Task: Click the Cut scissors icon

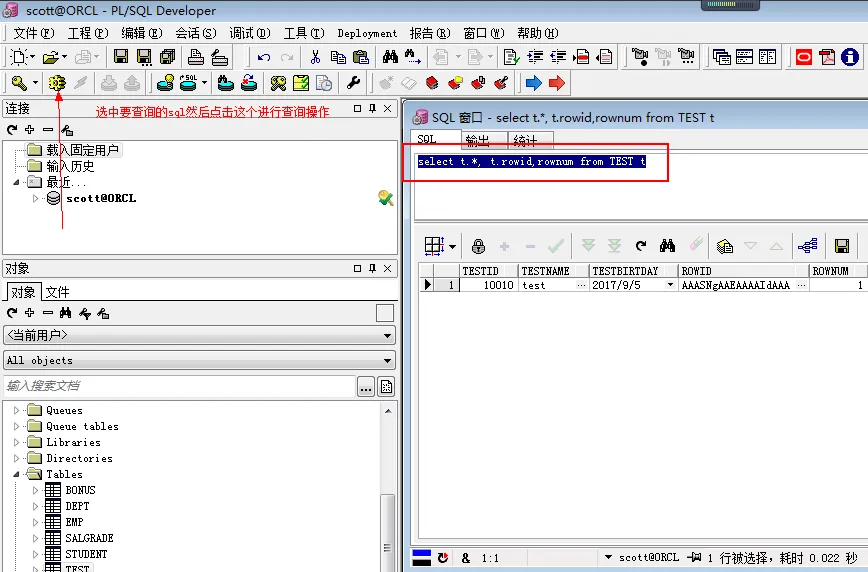Action: pos(315,57)
